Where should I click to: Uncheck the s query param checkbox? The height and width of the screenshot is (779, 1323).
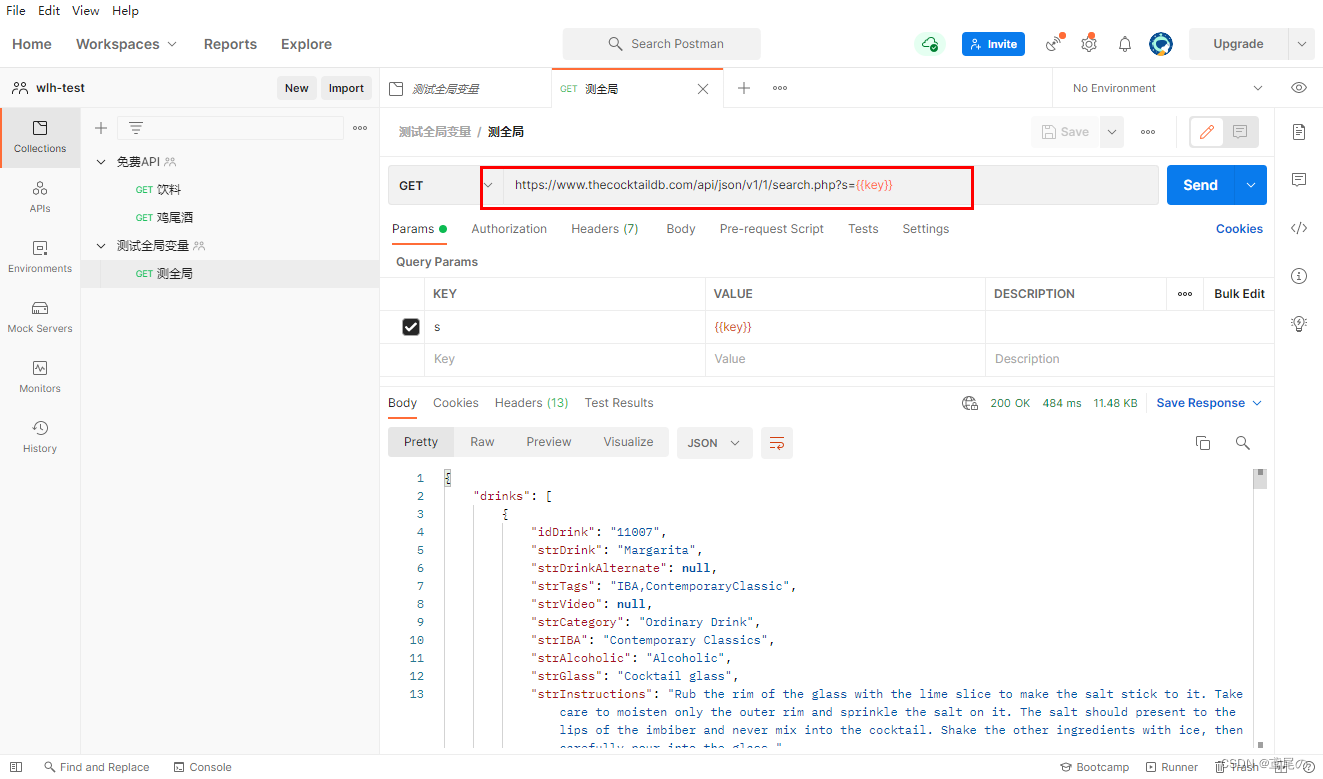click(x=410, y=327)
